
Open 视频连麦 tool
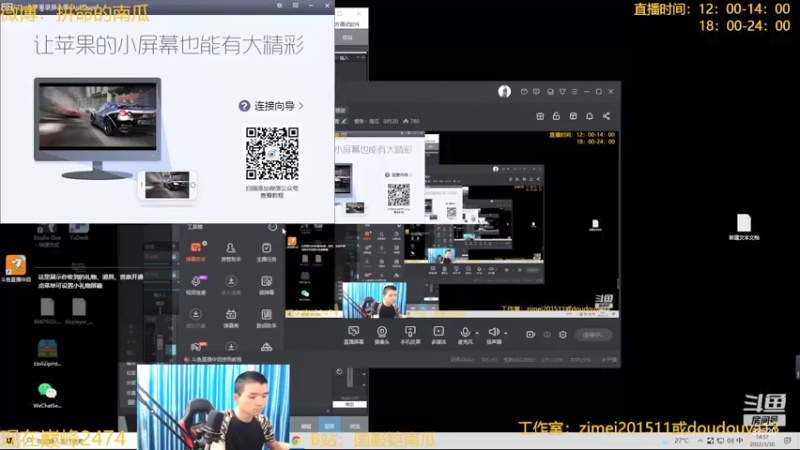196,286
